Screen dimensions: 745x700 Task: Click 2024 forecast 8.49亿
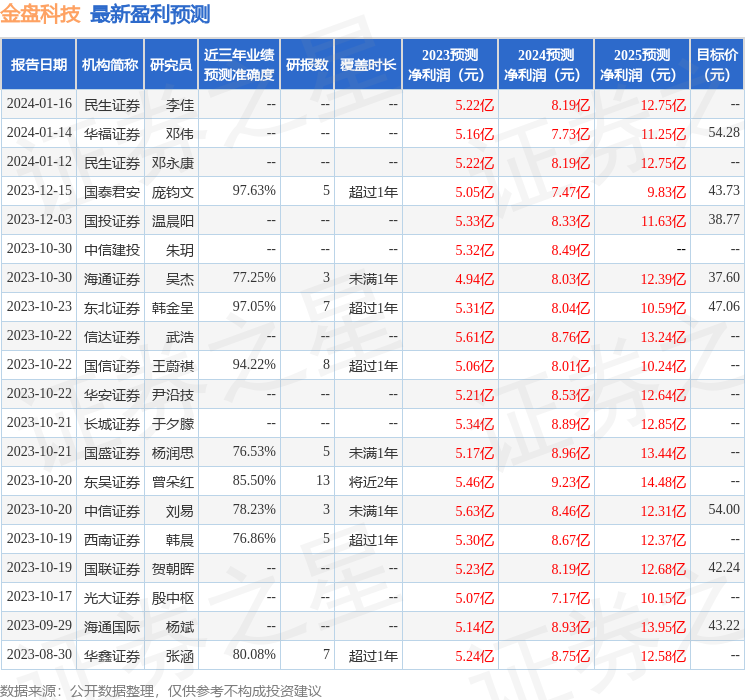coord(571,250)
